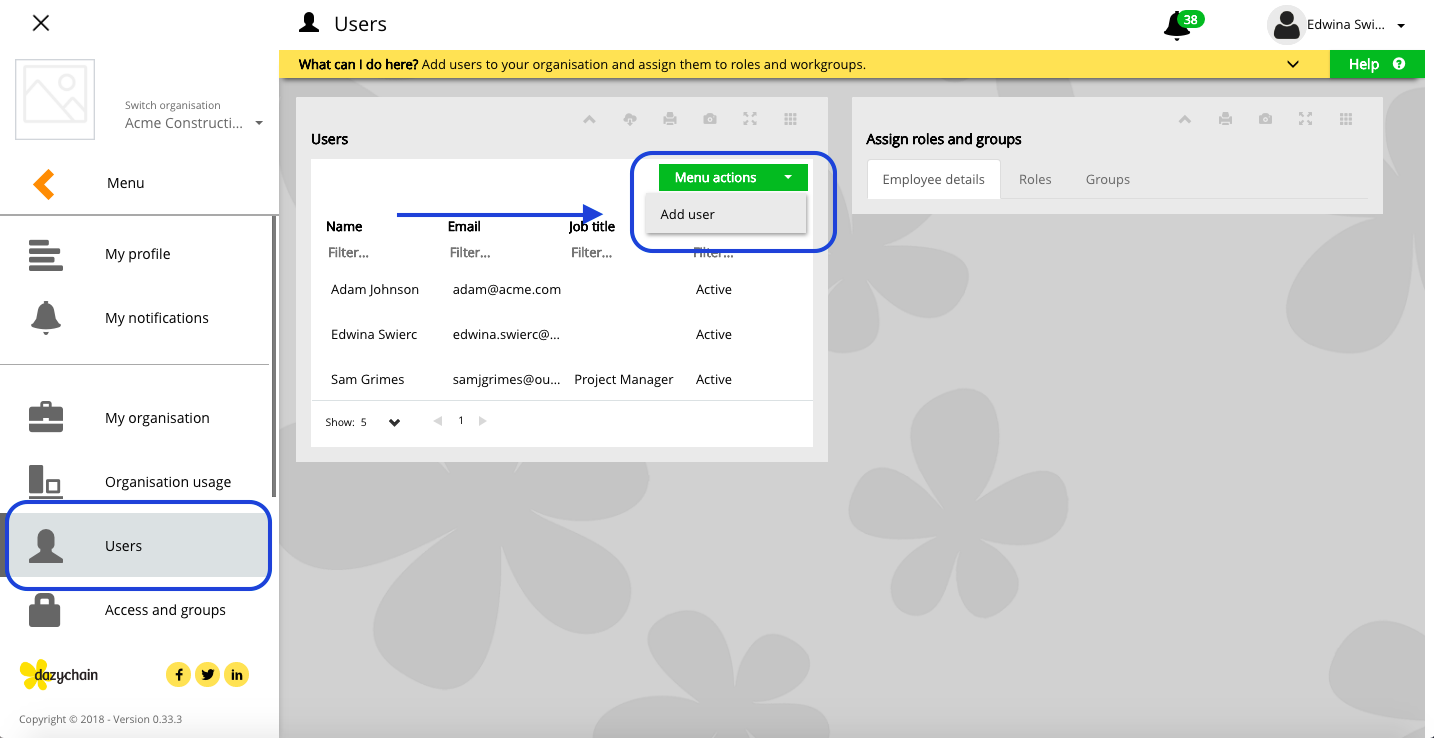Open the dazychain LinkedIn link

point(237,675)
